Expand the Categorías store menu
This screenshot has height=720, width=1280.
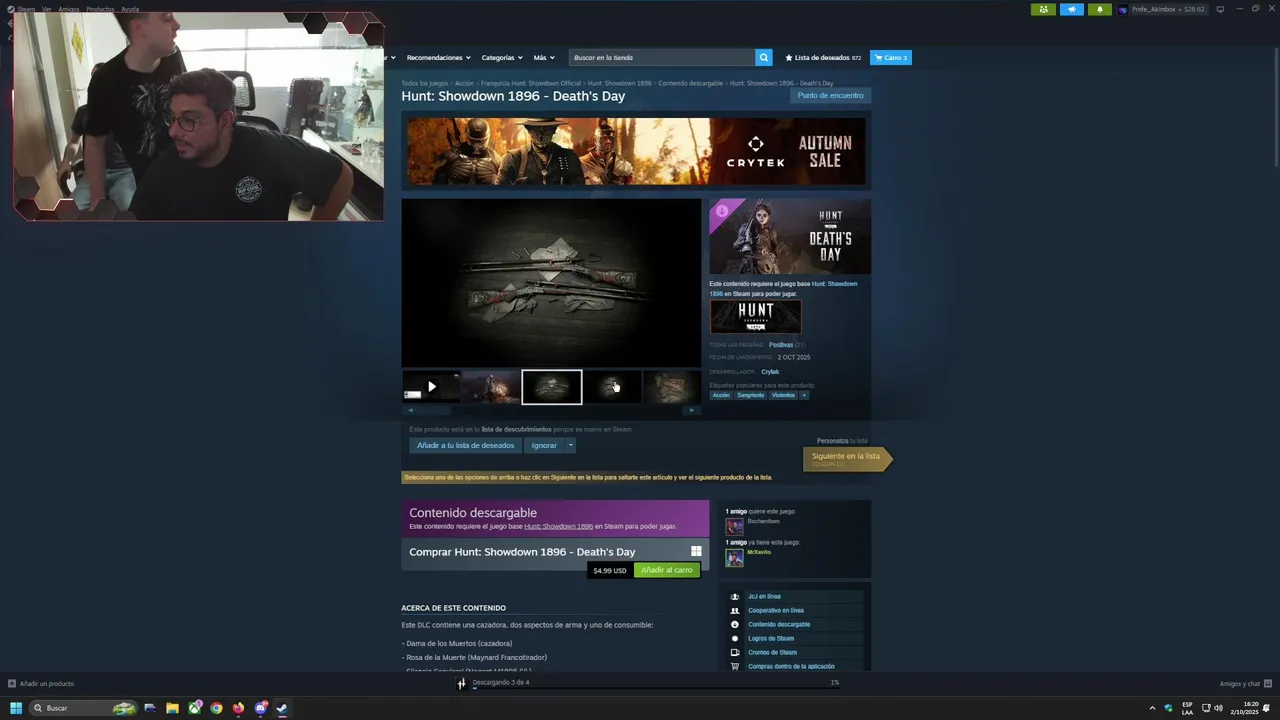pos(501,57)
